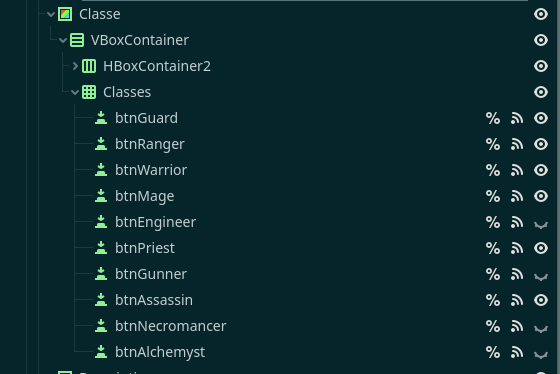Click the GridContainer icon next to Classes
This screenshot has height=374, width=560.
click(89, 92)
